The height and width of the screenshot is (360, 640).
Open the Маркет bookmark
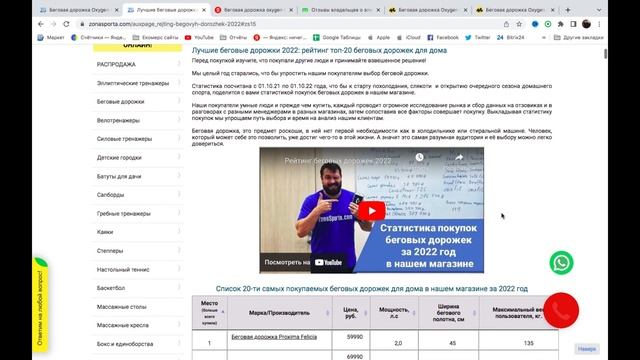[x=51, y=38]
